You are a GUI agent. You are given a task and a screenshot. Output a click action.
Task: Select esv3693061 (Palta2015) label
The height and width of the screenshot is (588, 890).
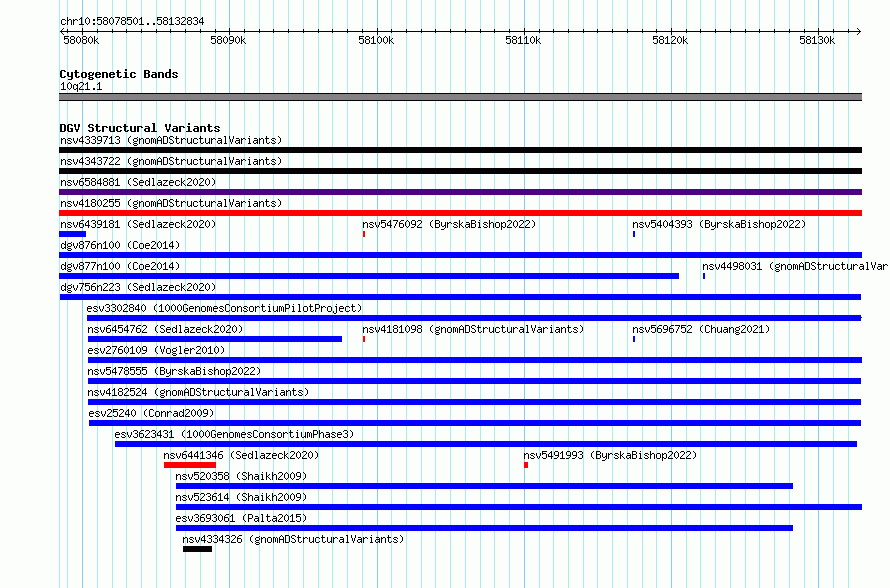click(x=241, y=518)
